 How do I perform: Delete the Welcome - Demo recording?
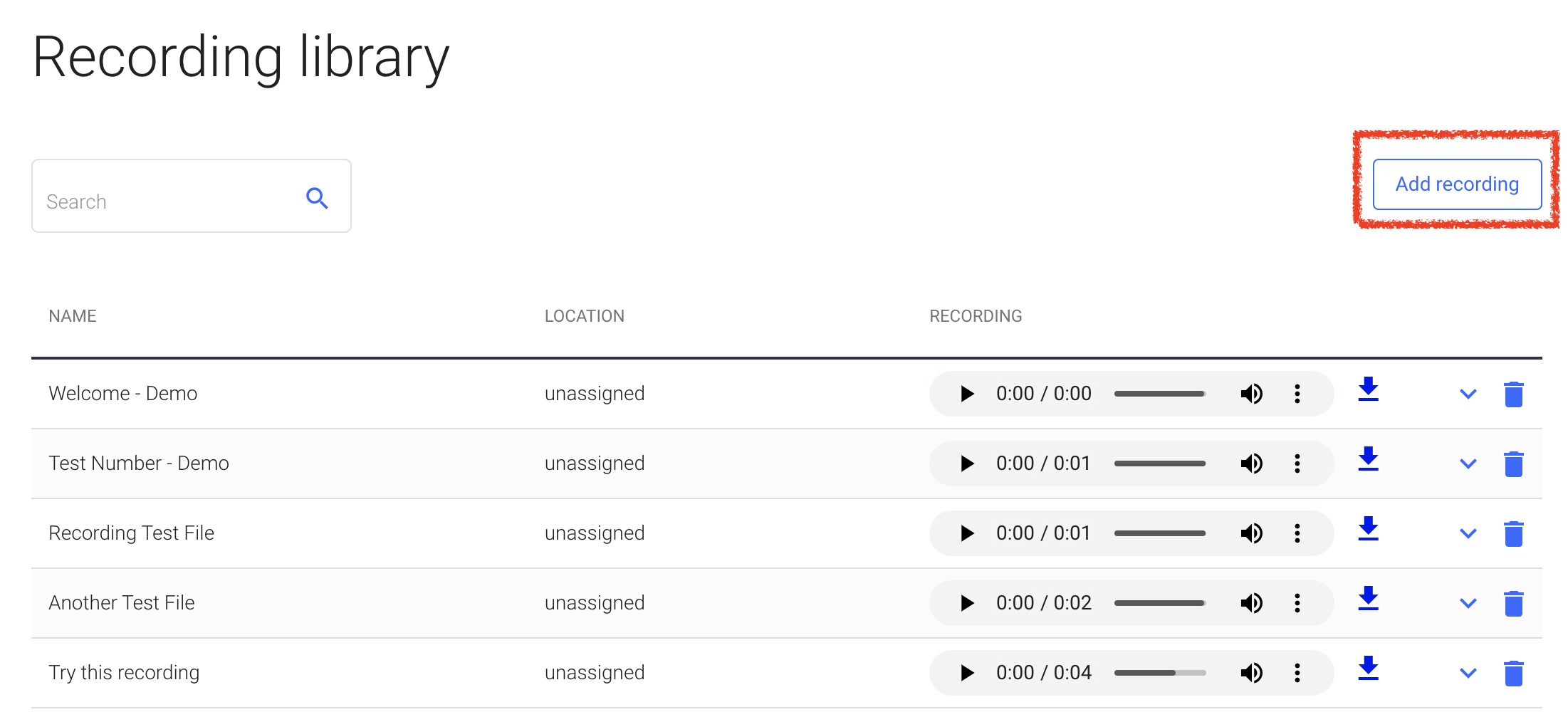click(x=1513, y=394)
